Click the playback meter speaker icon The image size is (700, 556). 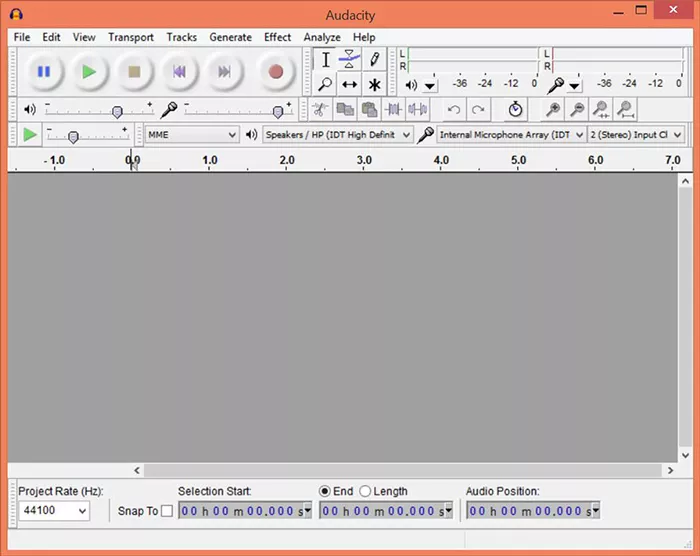click(x=411, y=85)
